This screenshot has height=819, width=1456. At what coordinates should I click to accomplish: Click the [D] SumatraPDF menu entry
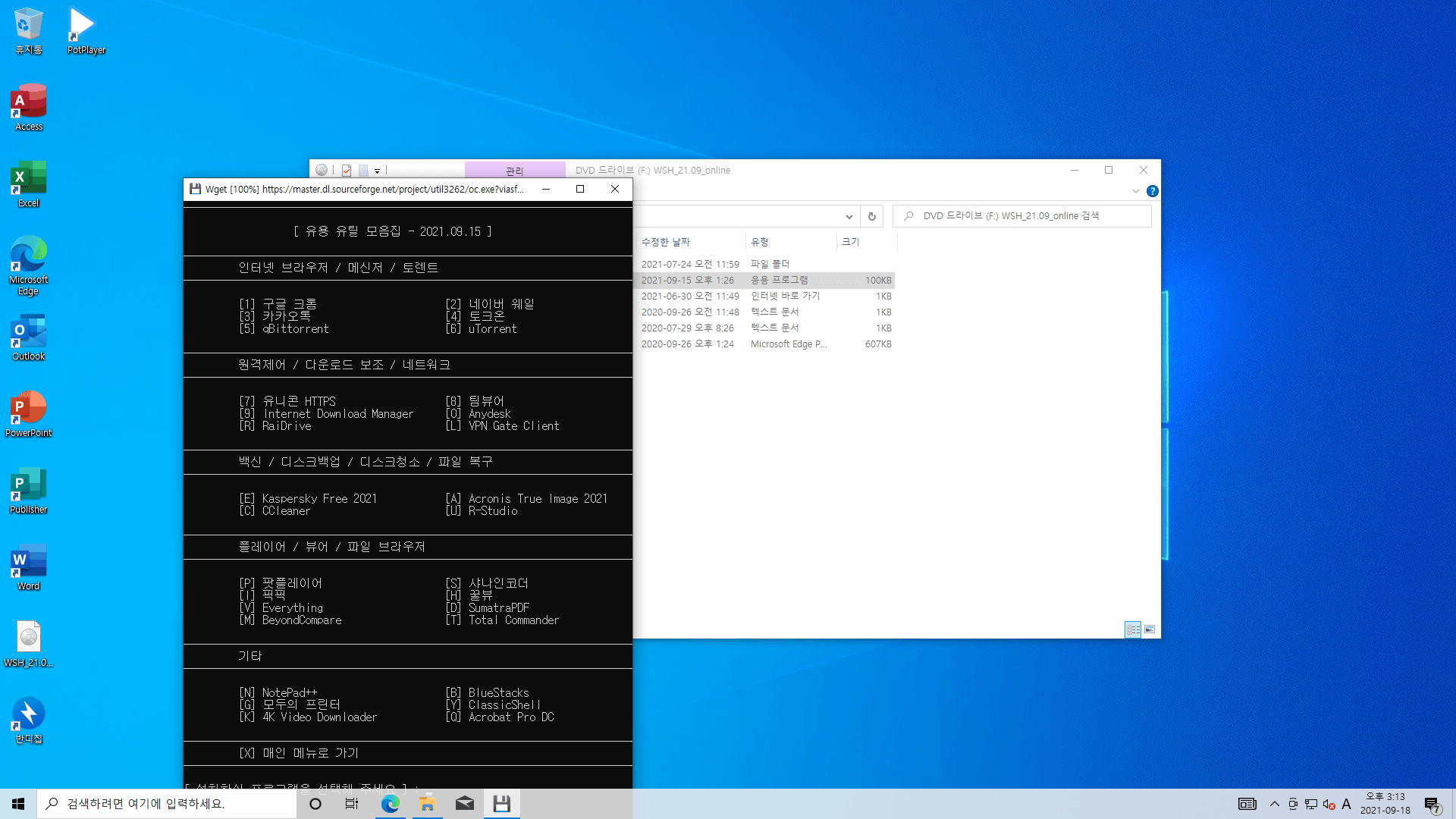488,608
